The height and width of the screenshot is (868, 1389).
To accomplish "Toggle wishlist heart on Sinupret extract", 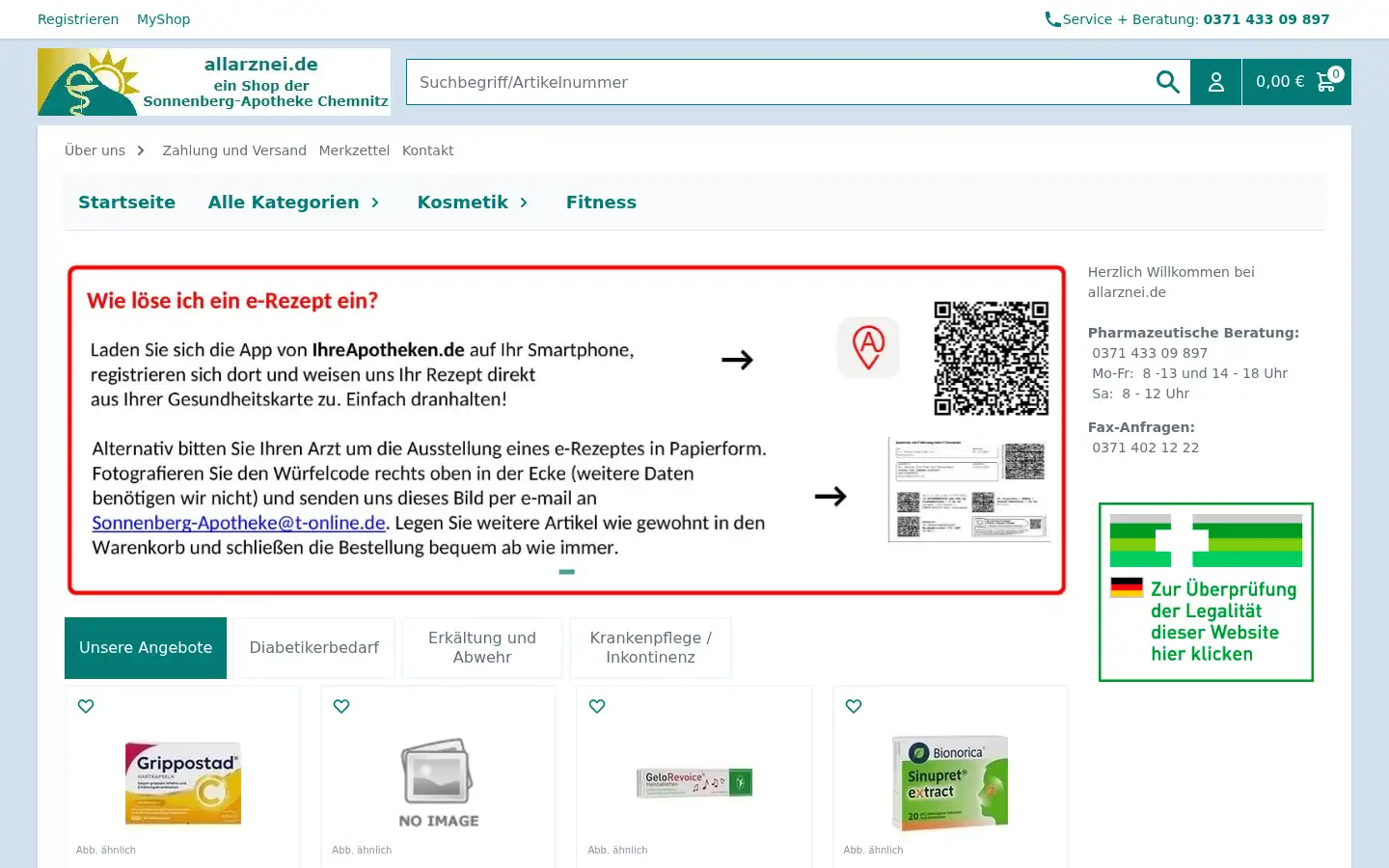I will tap(854, 706).
